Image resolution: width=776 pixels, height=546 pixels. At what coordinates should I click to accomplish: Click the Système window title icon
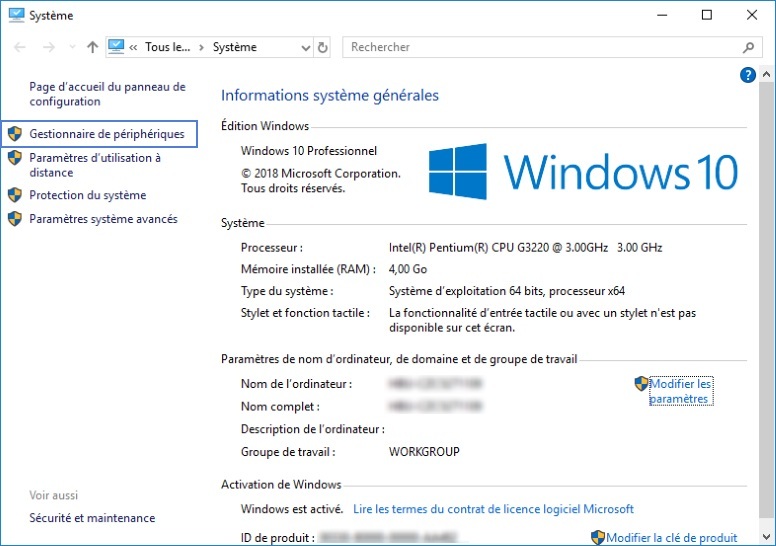coord(16,15)
